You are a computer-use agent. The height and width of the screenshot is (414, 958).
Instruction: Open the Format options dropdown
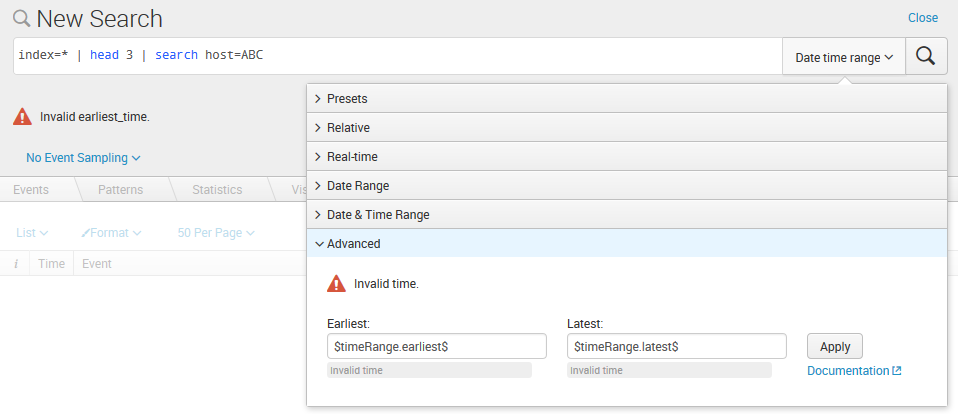(111, 233)
